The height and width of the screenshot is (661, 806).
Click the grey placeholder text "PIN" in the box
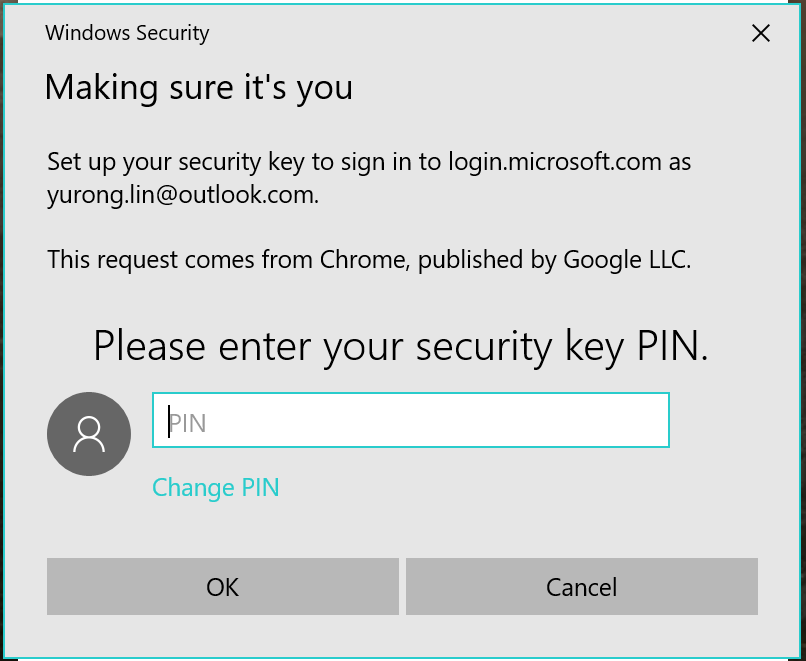tap(187, 423)
